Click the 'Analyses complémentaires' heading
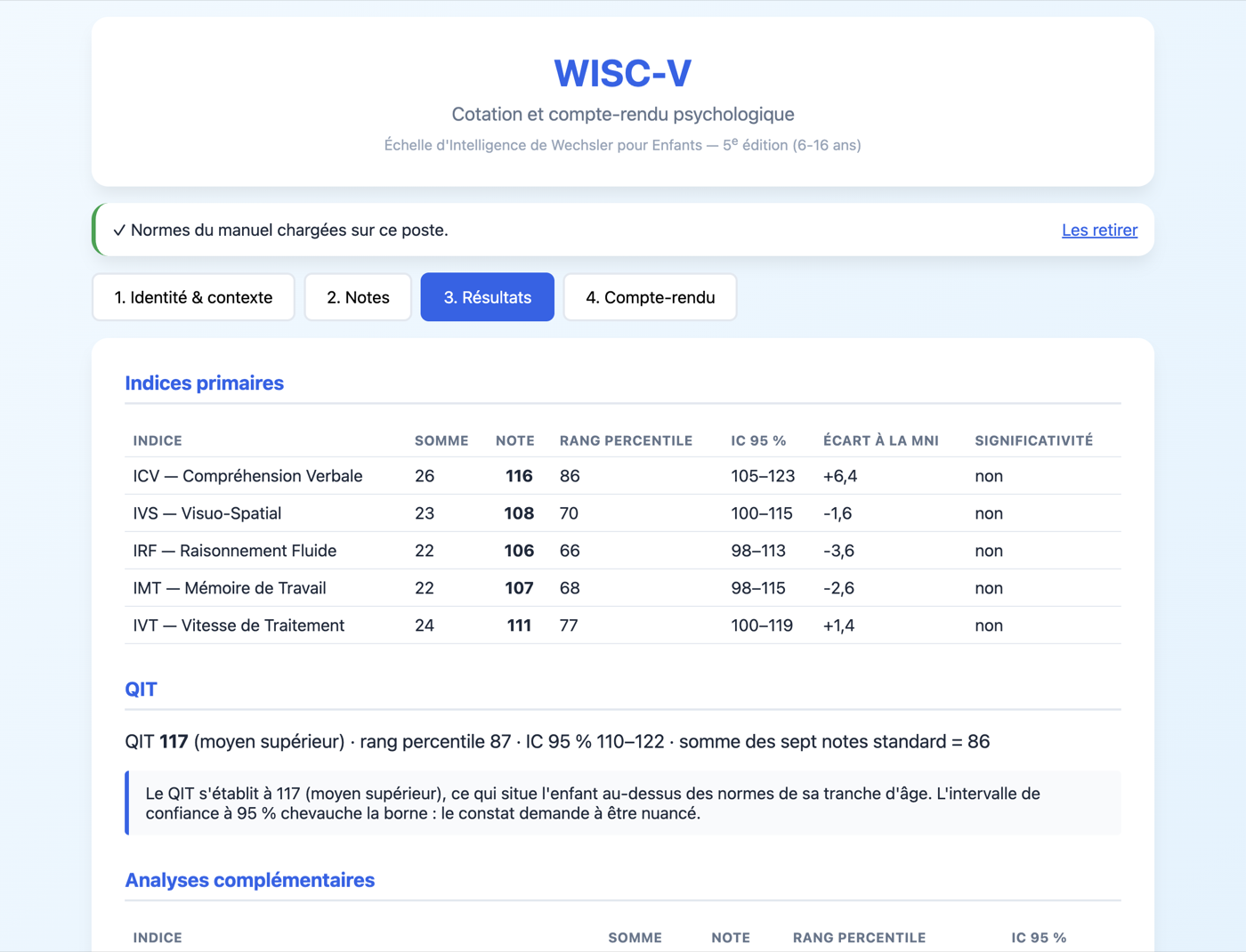This screenshot has width=1246, height=952. [250, 880]
